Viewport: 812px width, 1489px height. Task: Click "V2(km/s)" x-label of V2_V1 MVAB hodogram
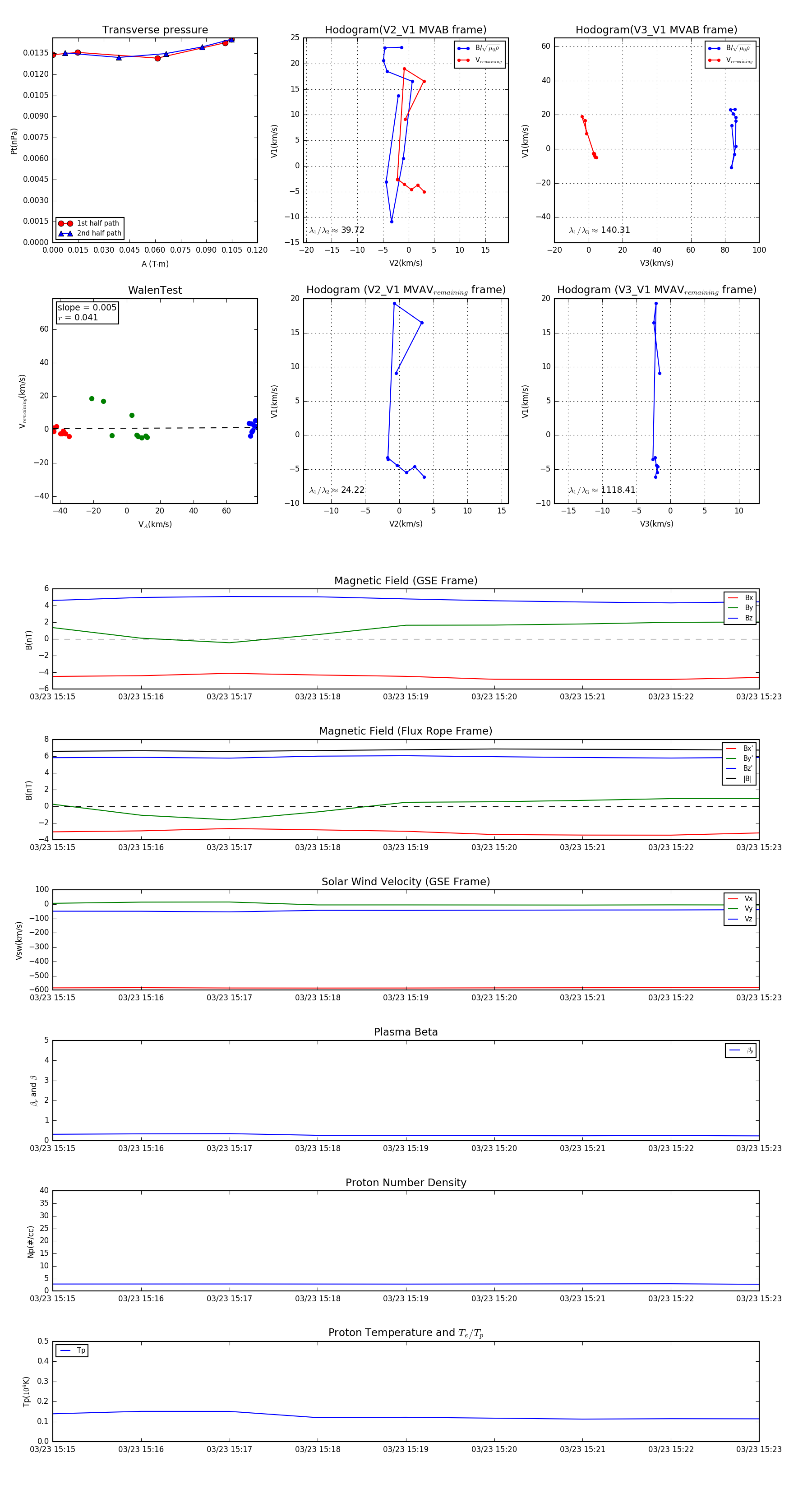pyautogui.click(x=406, y=264)
